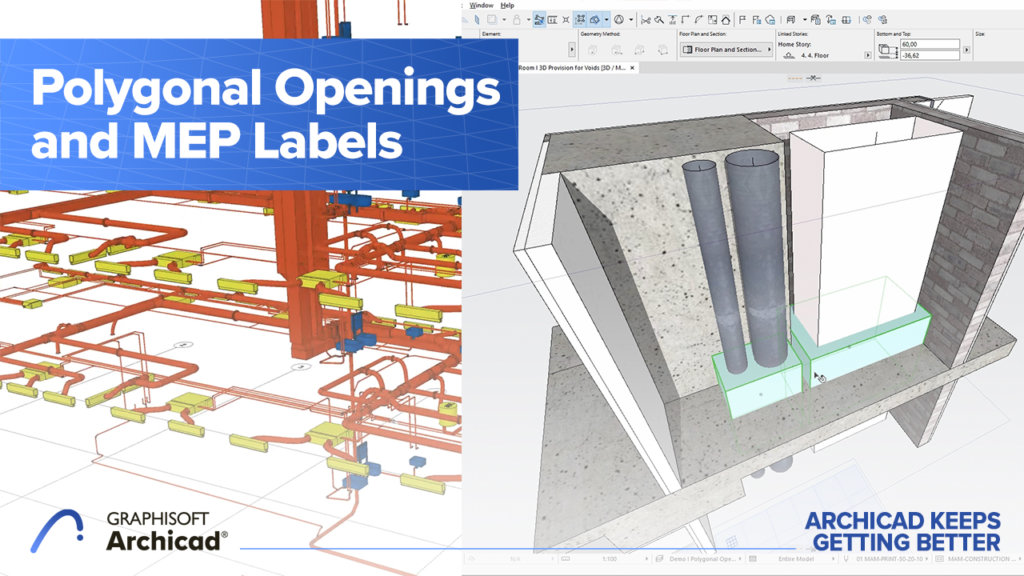Open the 1:100 scale dropdown
Viewport: 1024px width, 576px height.
[611, 557]
